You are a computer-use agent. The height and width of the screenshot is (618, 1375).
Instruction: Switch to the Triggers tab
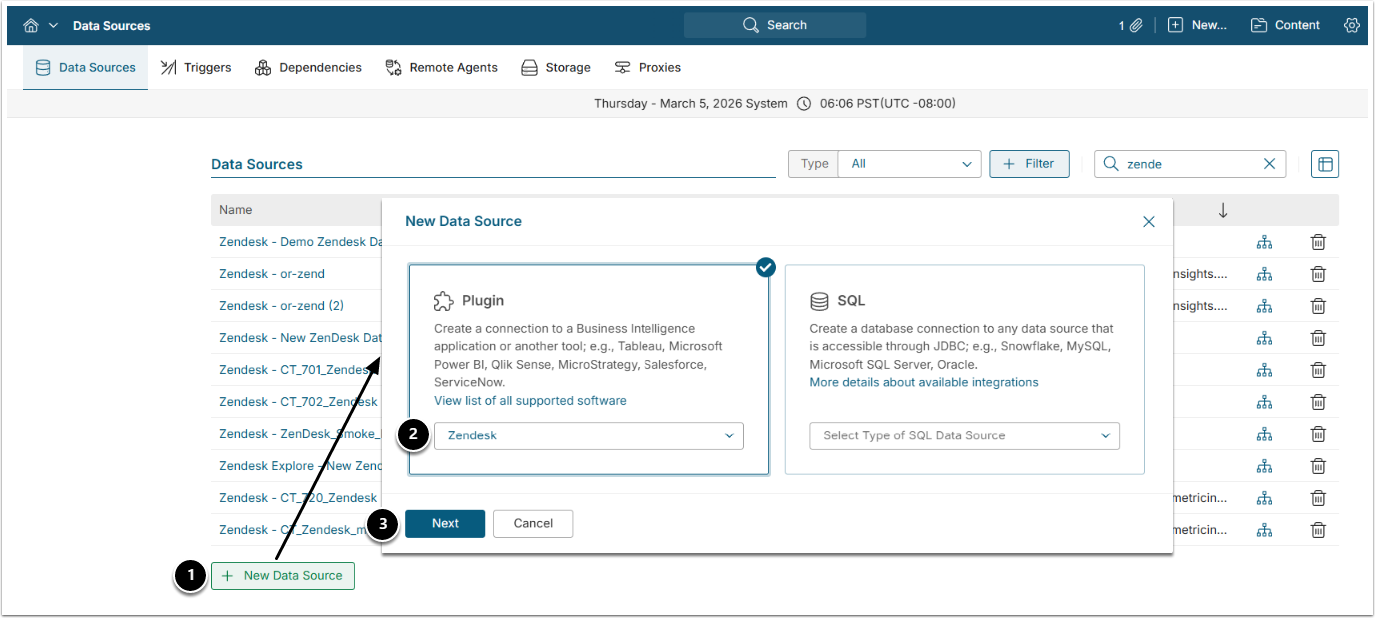[196, 68]
